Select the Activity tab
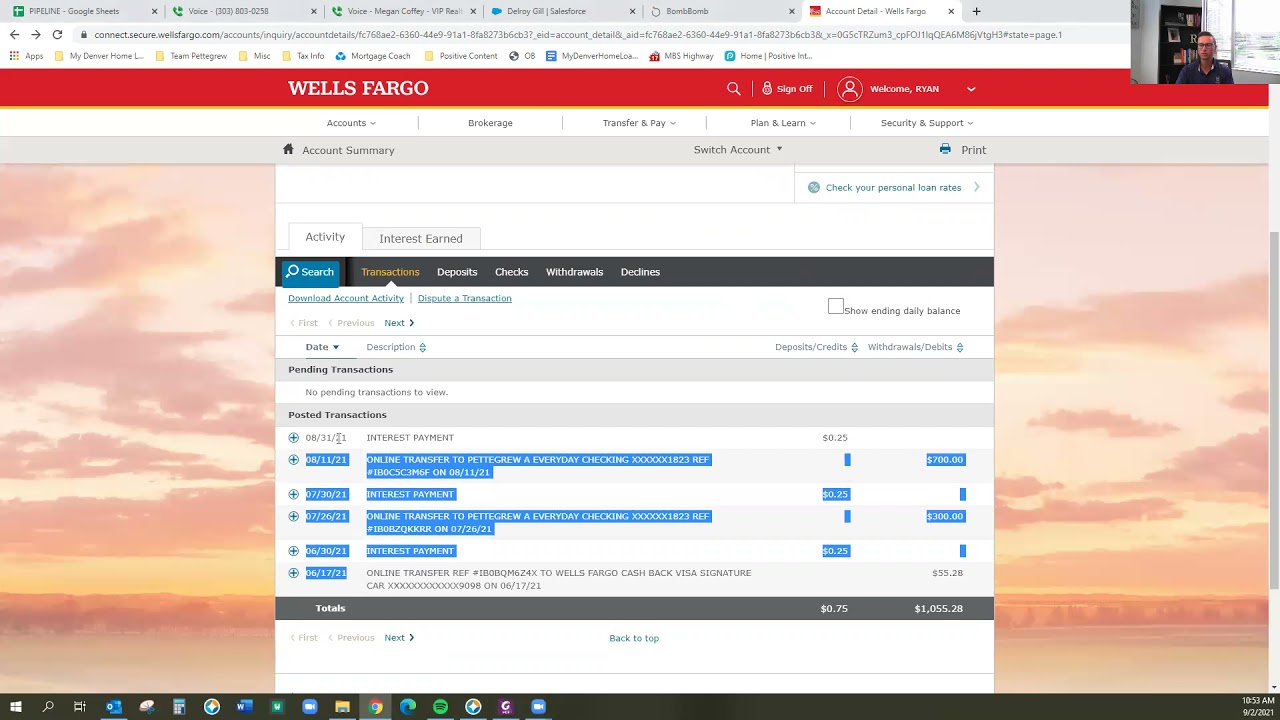The image size is (1280, 720). (x=325, y=237)
